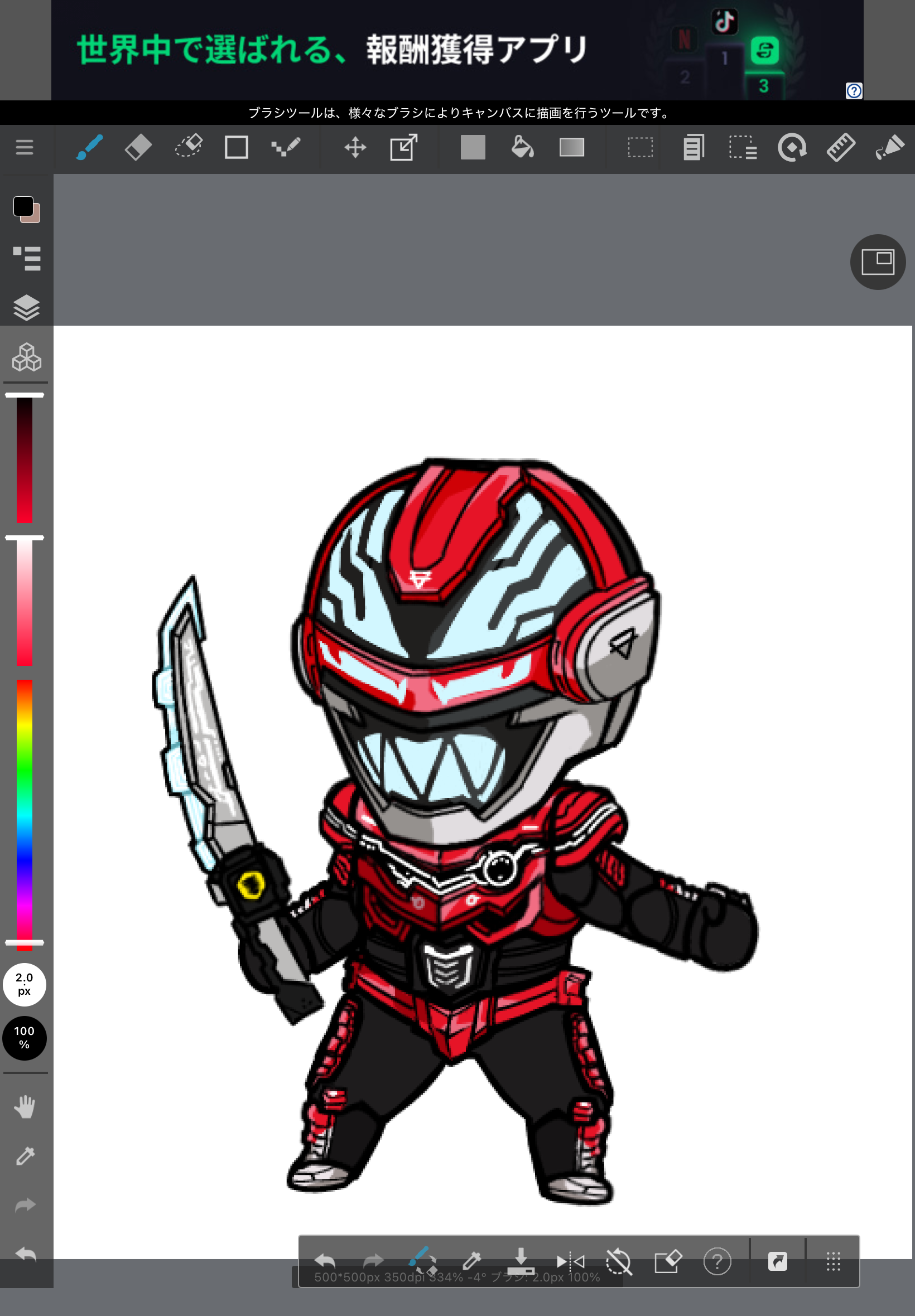Reset canvas rotation
This screenshot has width=915, height=1316.
point(619,1261)
